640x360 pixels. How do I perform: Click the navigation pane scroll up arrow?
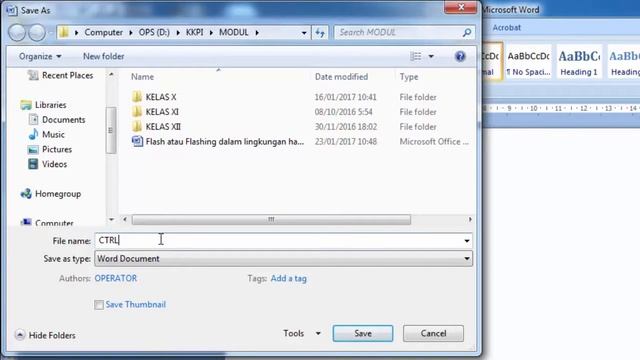[111, 75]
